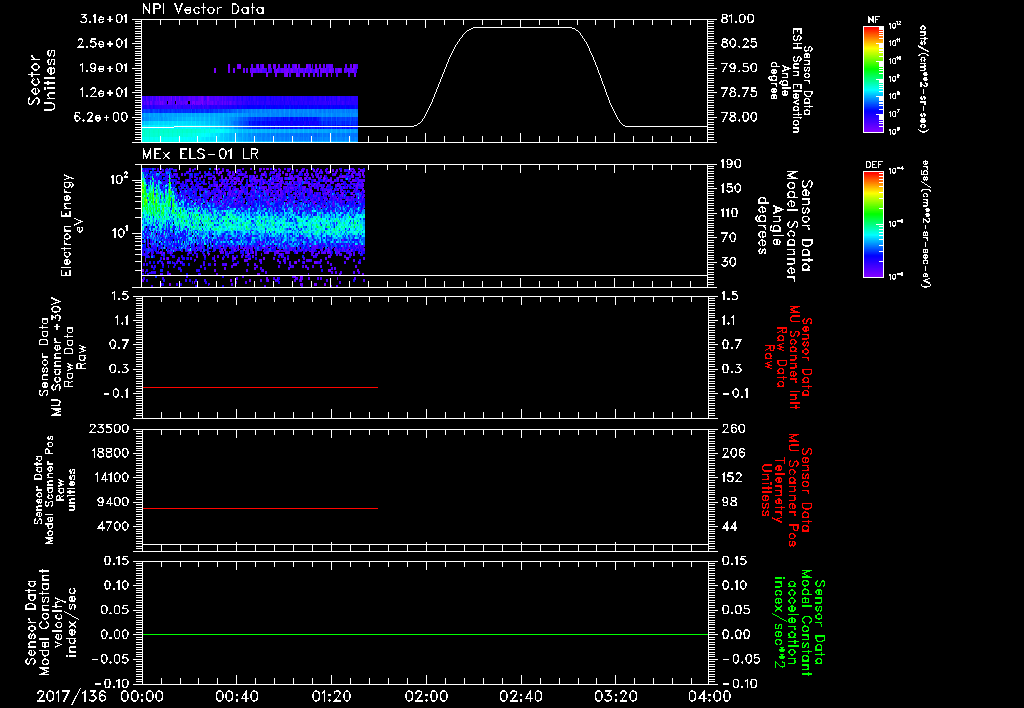Click the "150" scanner angle tick
The width and height of the screenshot is (1024, 708).
click(x=731, y=188)
